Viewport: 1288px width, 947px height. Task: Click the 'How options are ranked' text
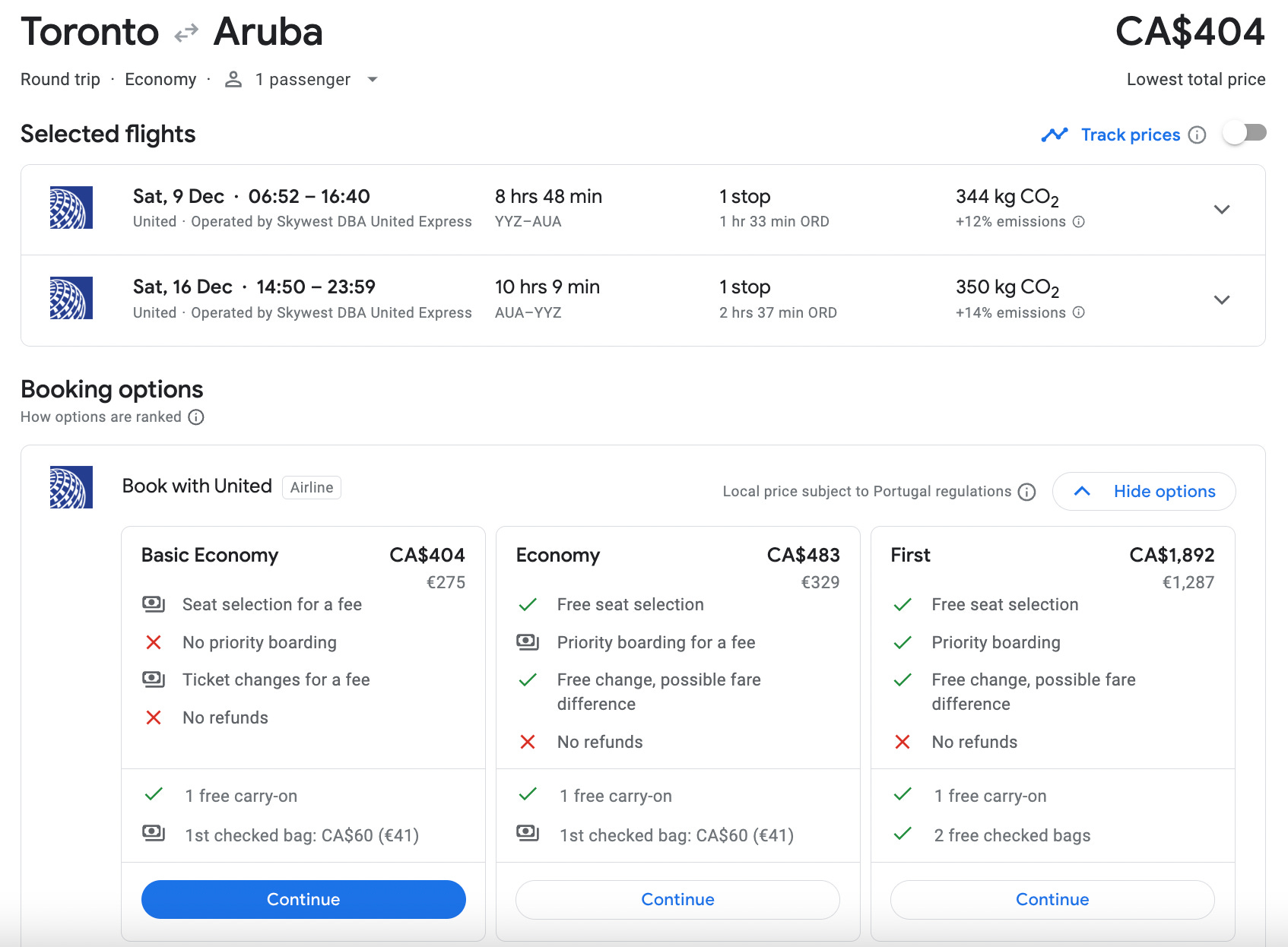coord(101,416)
